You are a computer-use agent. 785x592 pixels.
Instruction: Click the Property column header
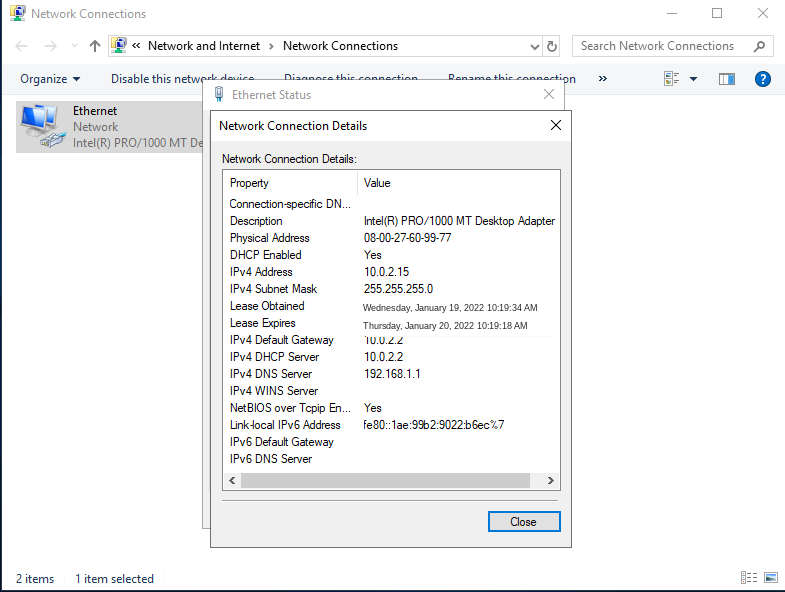tap(290, 183)
